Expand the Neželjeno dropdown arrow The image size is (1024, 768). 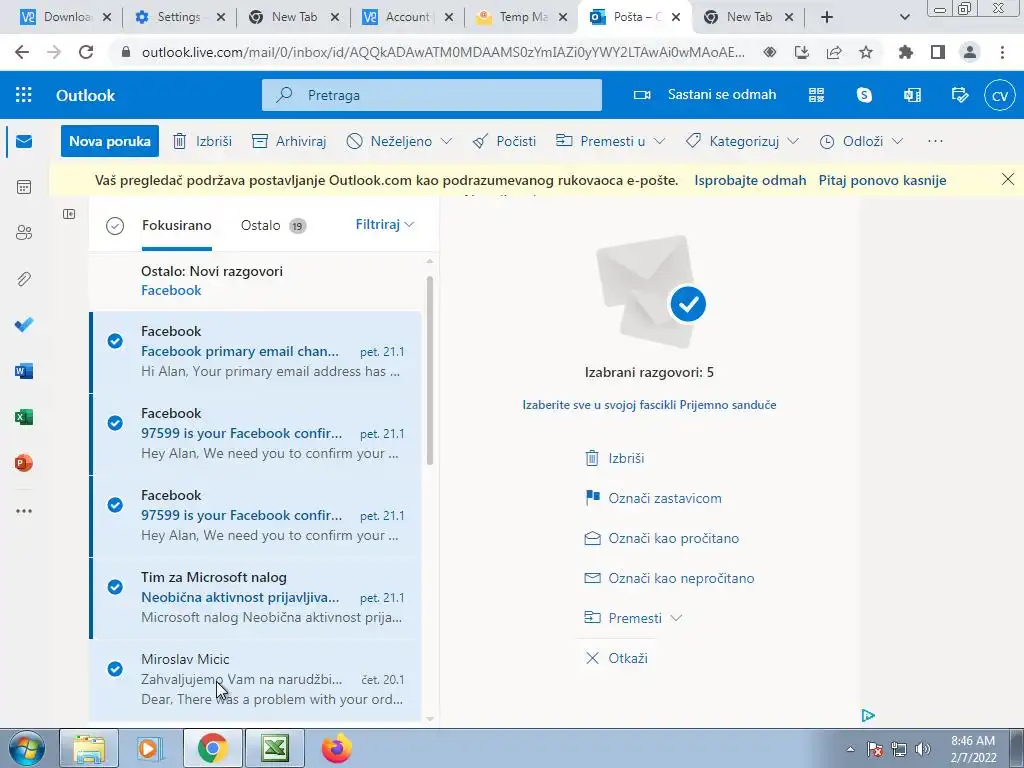[x=447, y=141]
